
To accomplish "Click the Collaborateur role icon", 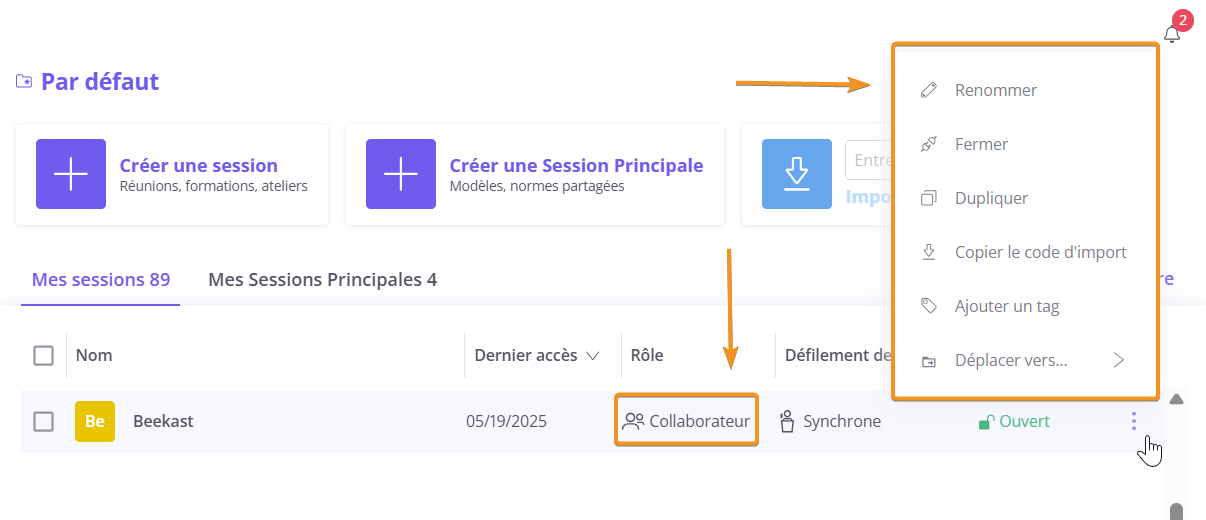I will point(633,421).
